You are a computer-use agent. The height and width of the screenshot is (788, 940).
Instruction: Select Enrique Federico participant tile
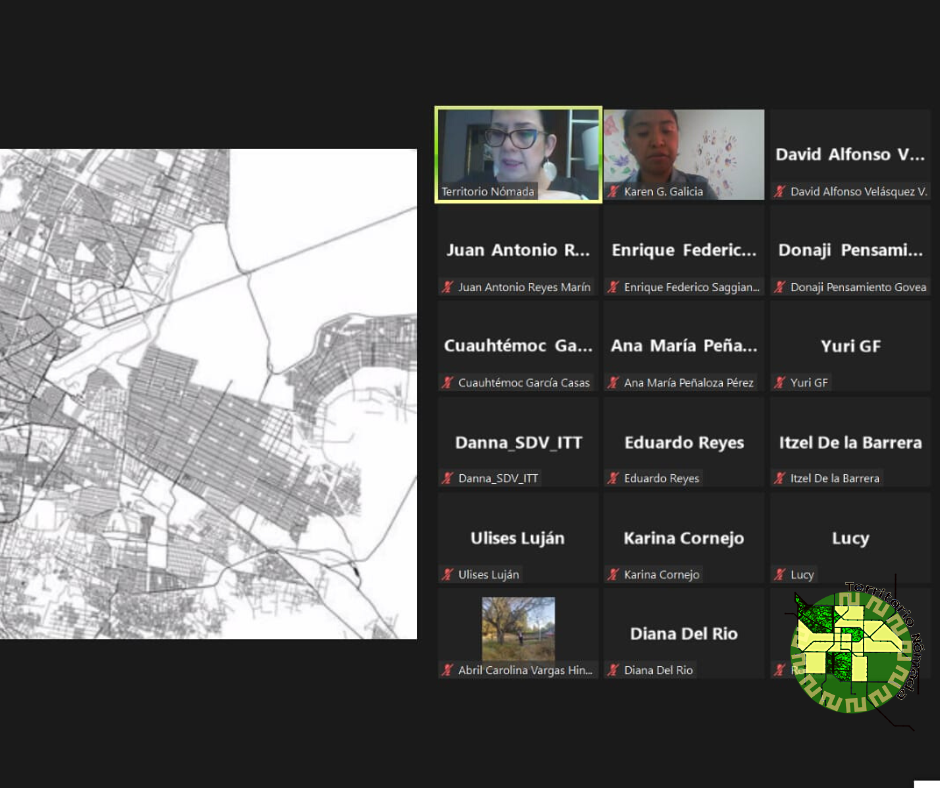click(x=684, y=250)
